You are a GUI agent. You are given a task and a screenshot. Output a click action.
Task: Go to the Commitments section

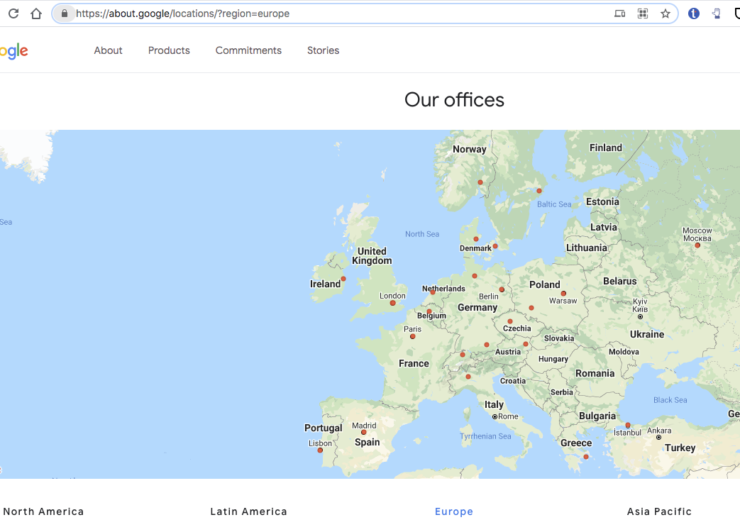pyautogui.click(x=248, y=51)
